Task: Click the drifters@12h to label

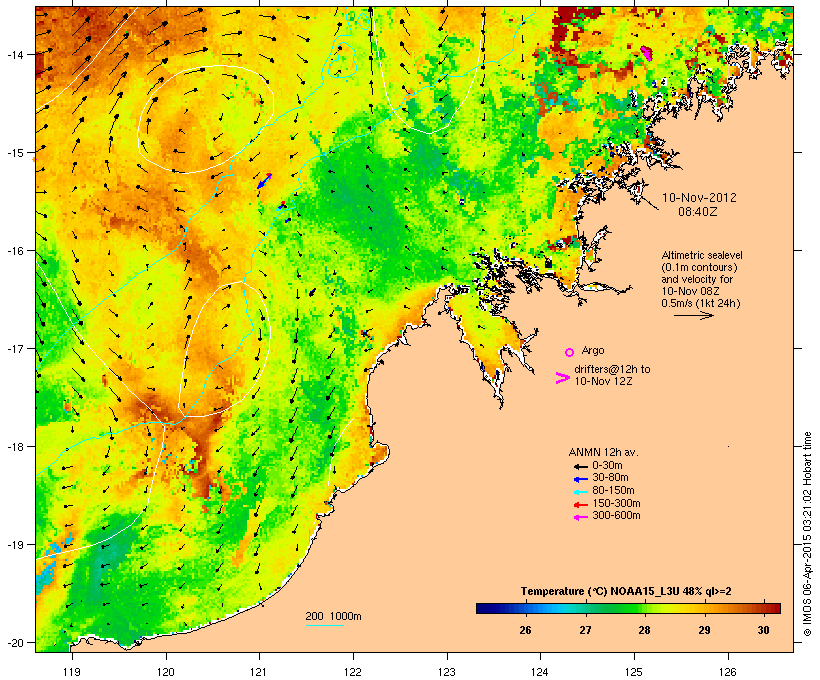Action: pyautogui.click(x=612, y=369)
